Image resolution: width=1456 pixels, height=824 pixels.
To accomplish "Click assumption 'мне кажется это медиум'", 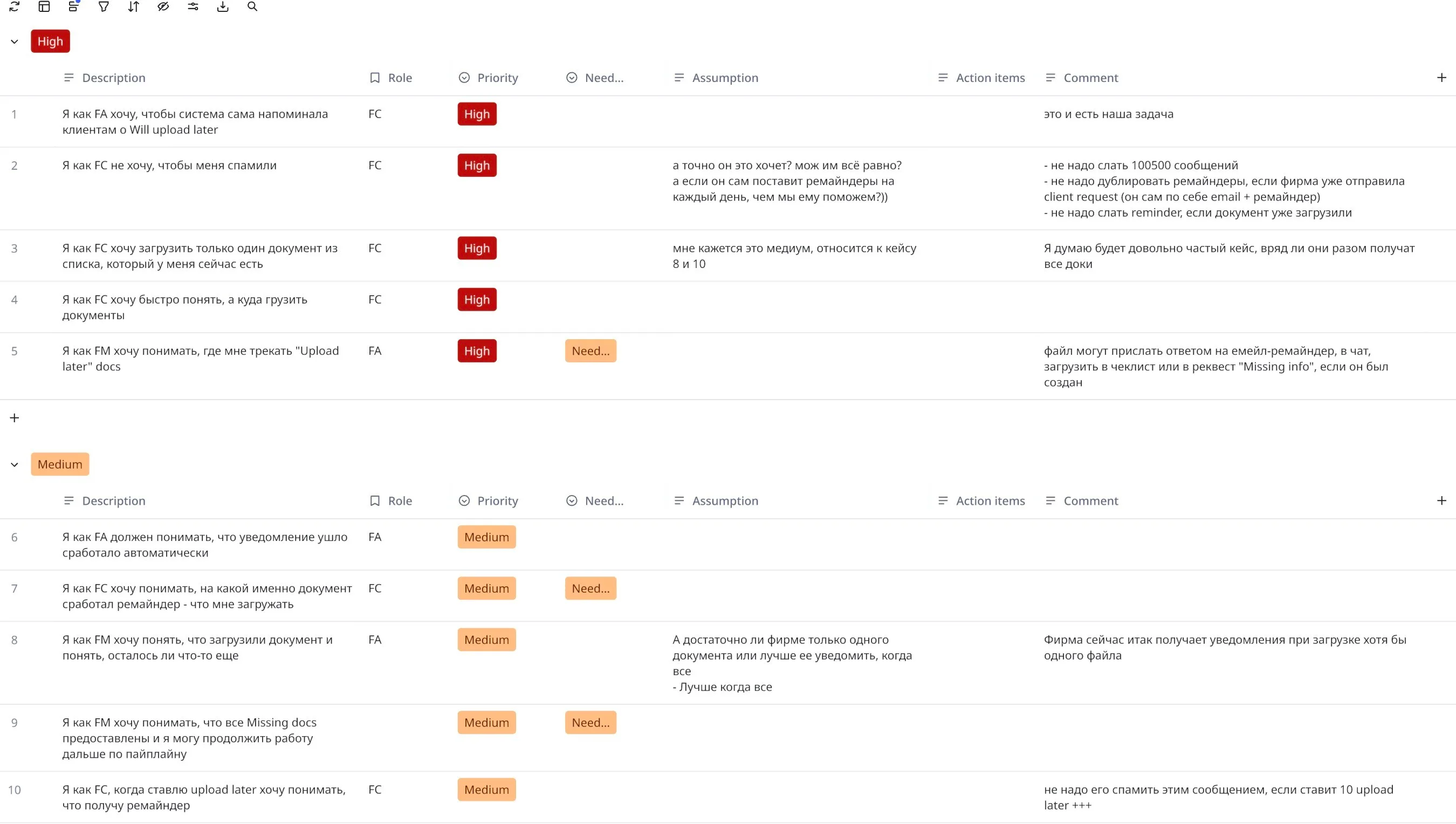I will coord(794,256).
